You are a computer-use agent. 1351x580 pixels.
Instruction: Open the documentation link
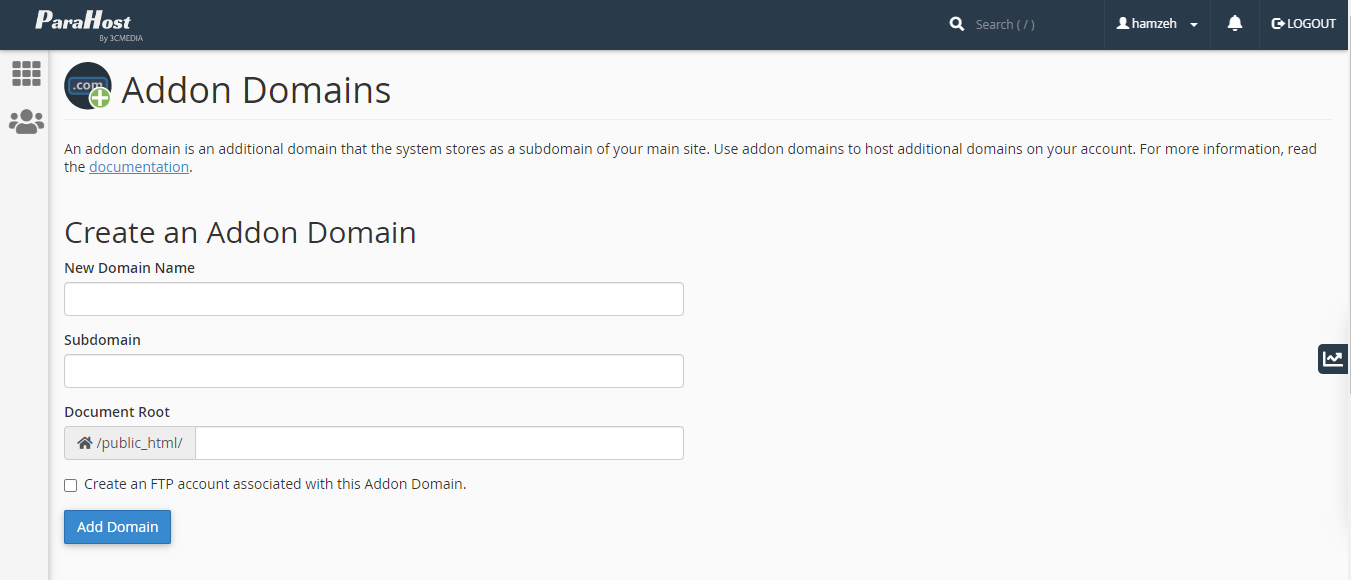coord(139,168)
